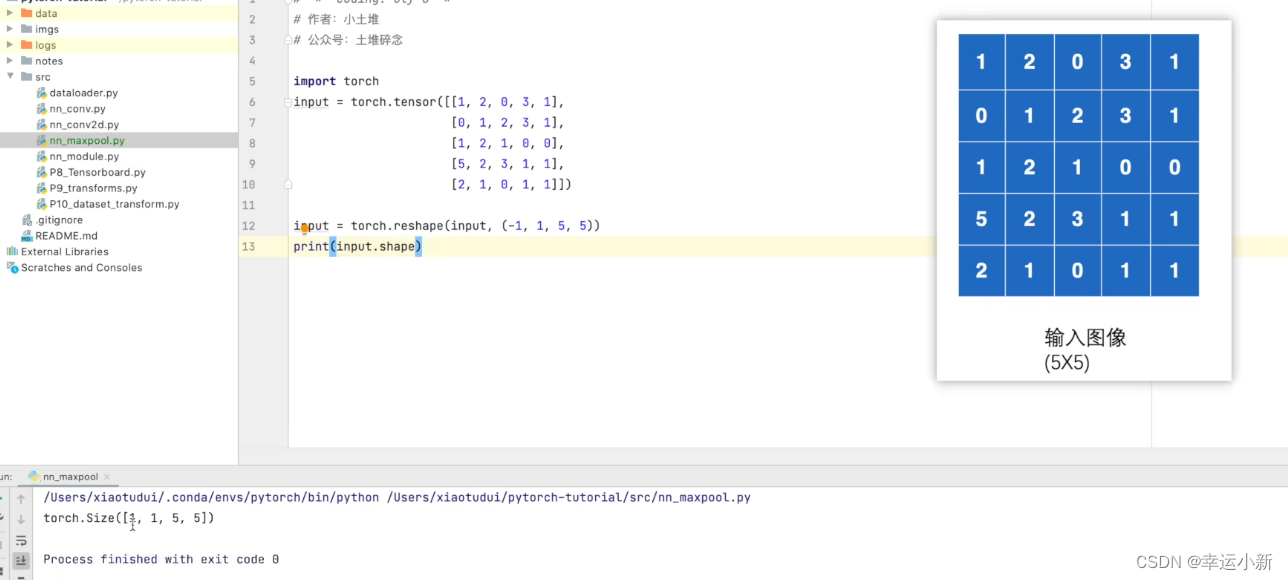The image size is (1288, 580).
Task: Click the Down the Stack Trace arrow
Action: click(x=21, y=520)
